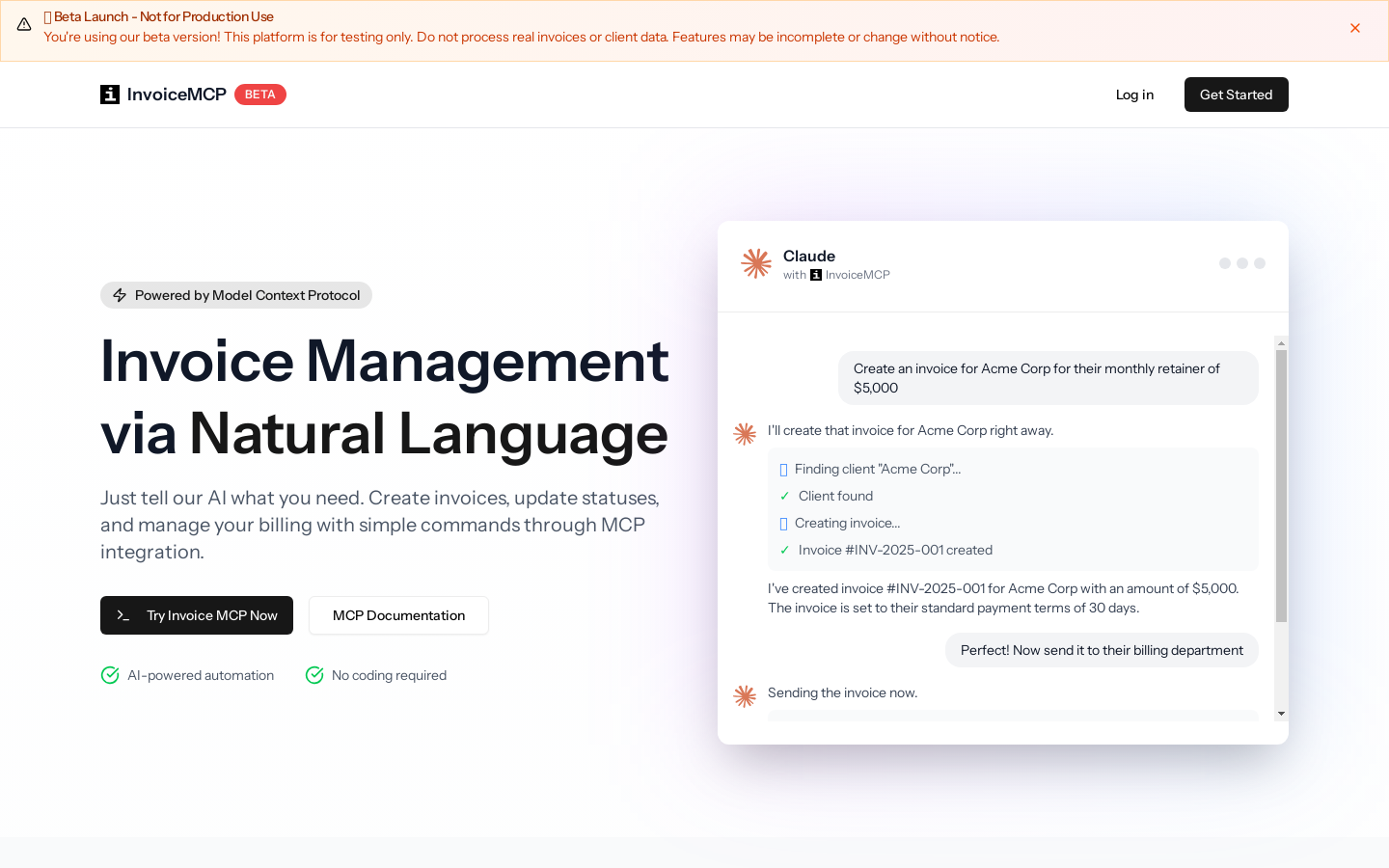The image size is (1389, 868).
Task: Click 'Perfect! Now send it' message bubble
Action: point(1102,650)
